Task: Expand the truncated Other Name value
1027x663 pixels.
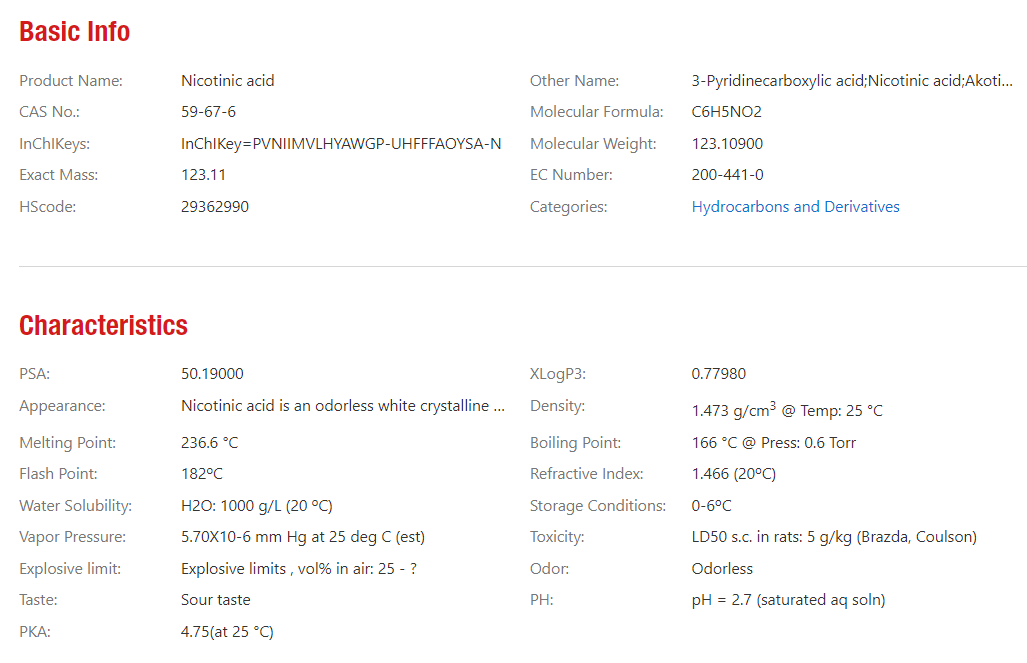Action: click(852, 81)
